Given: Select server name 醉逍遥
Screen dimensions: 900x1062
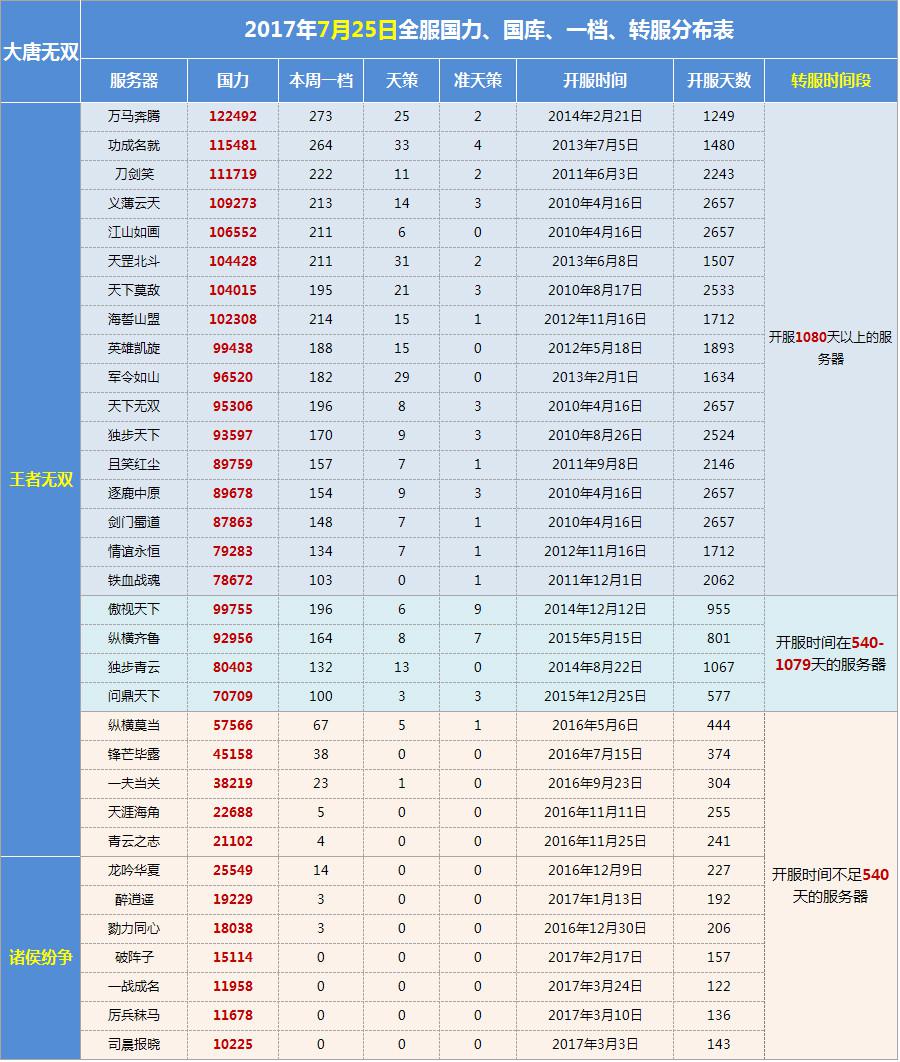Looking at the screenshot, I should 134,899.
